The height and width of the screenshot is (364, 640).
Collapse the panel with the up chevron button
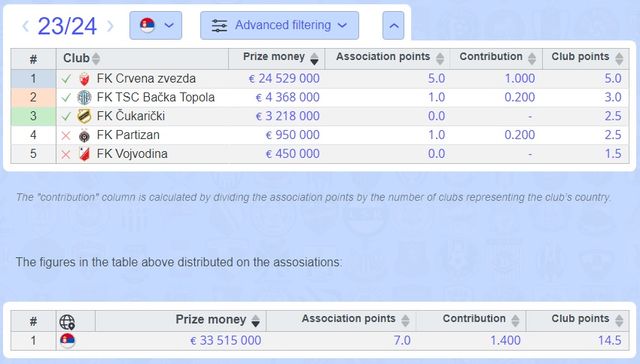(x=393, y=25)
